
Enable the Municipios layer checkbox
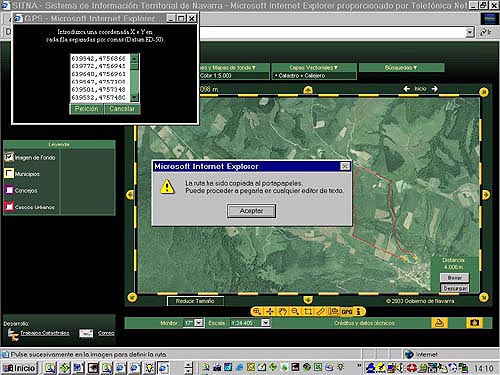[x=9, y=173]
